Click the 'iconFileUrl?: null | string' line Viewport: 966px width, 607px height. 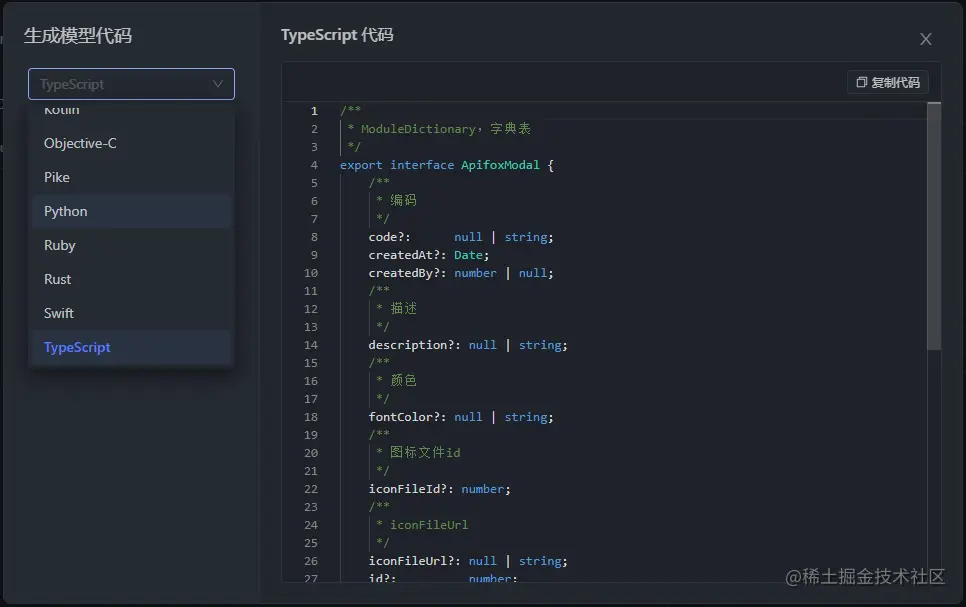(x=468, y=561)
